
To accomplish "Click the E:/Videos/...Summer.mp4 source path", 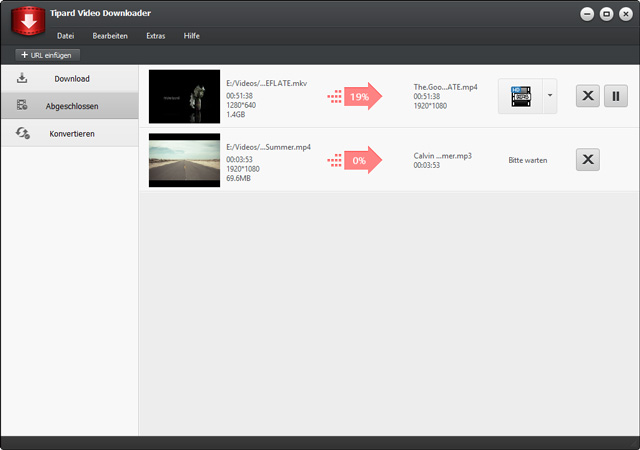I will tap(269, 147).
